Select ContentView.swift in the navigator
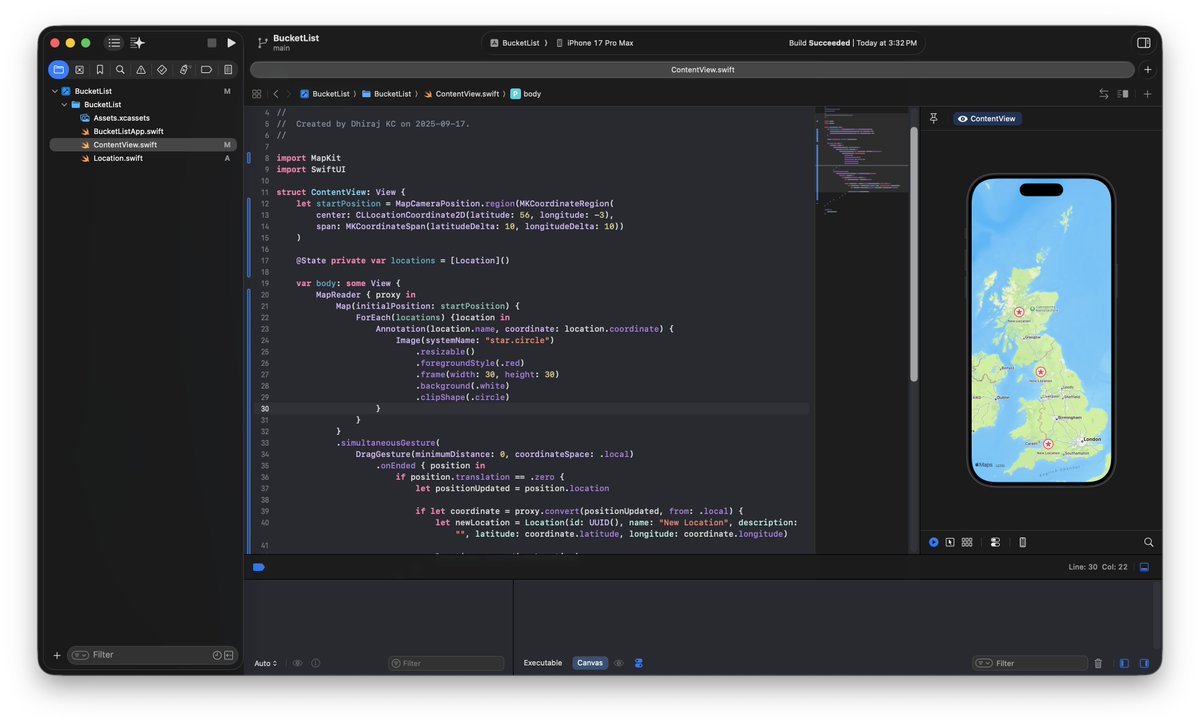The height and width of the screenshot is (725, 1200). pyautogui.click(x=143, y=145)
